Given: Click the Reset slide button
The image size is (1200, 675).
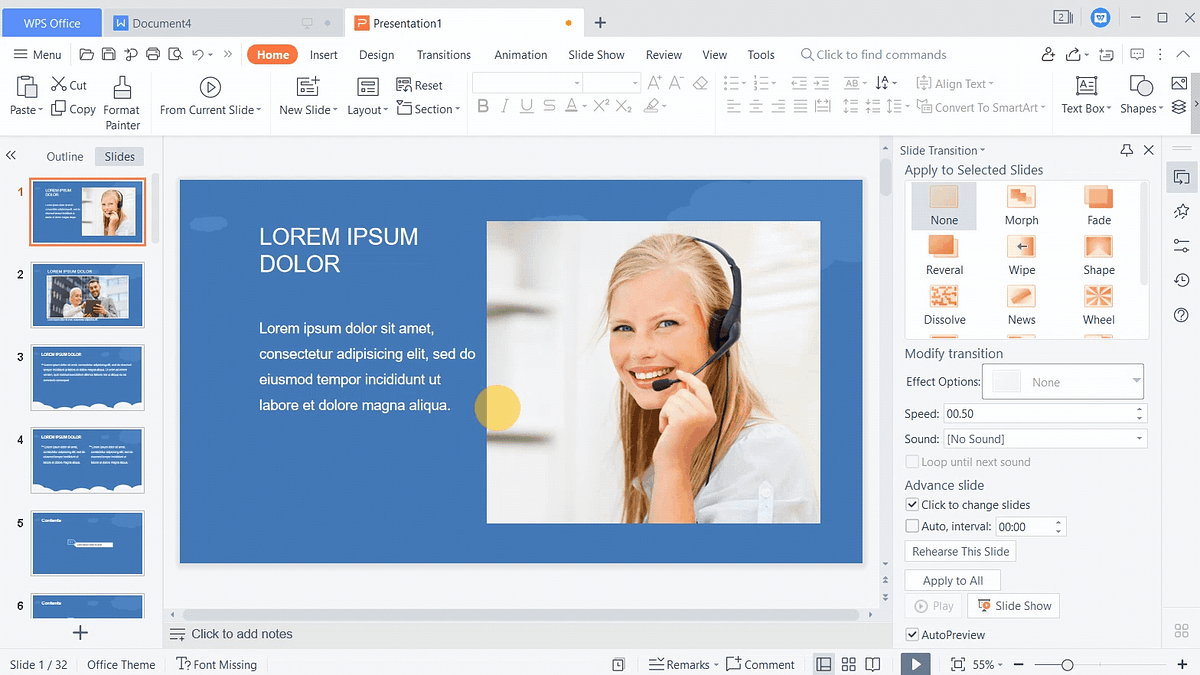Looking at the screenshot, I should (x=419, y=85).
